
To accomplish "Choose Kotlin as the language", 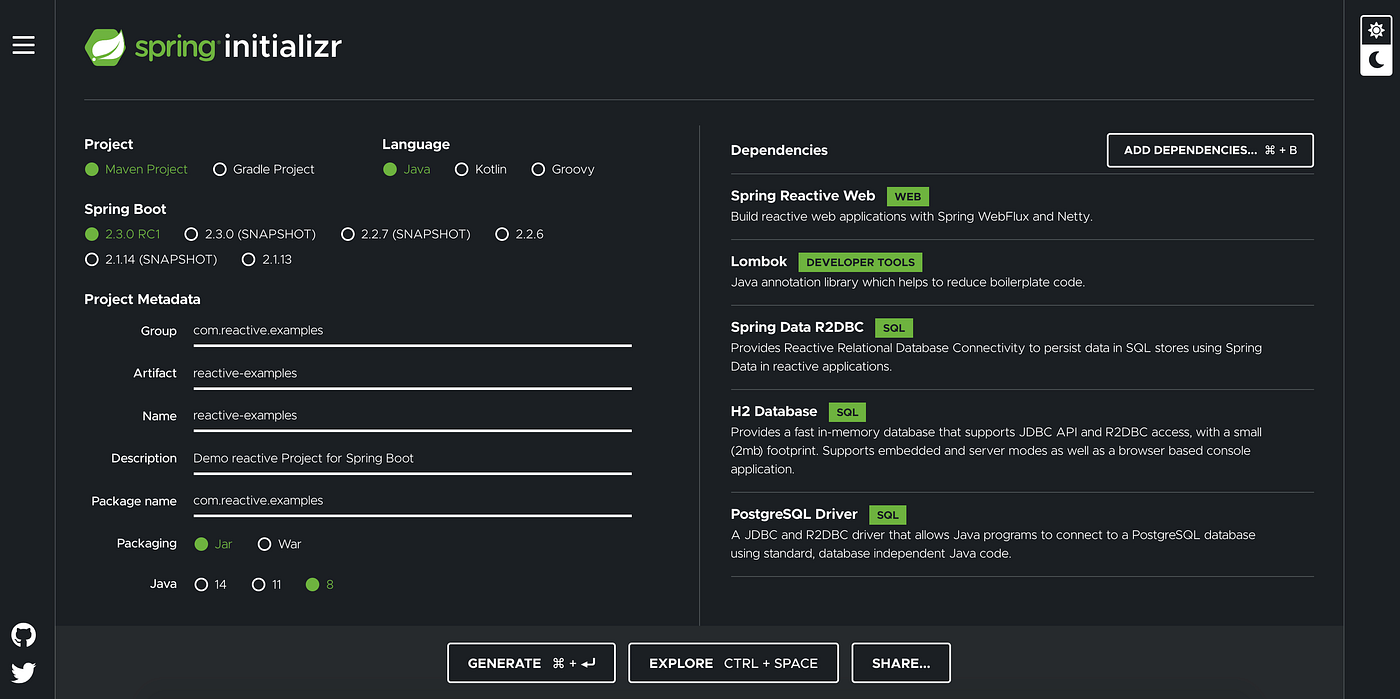I will click(x=480, y=170).
